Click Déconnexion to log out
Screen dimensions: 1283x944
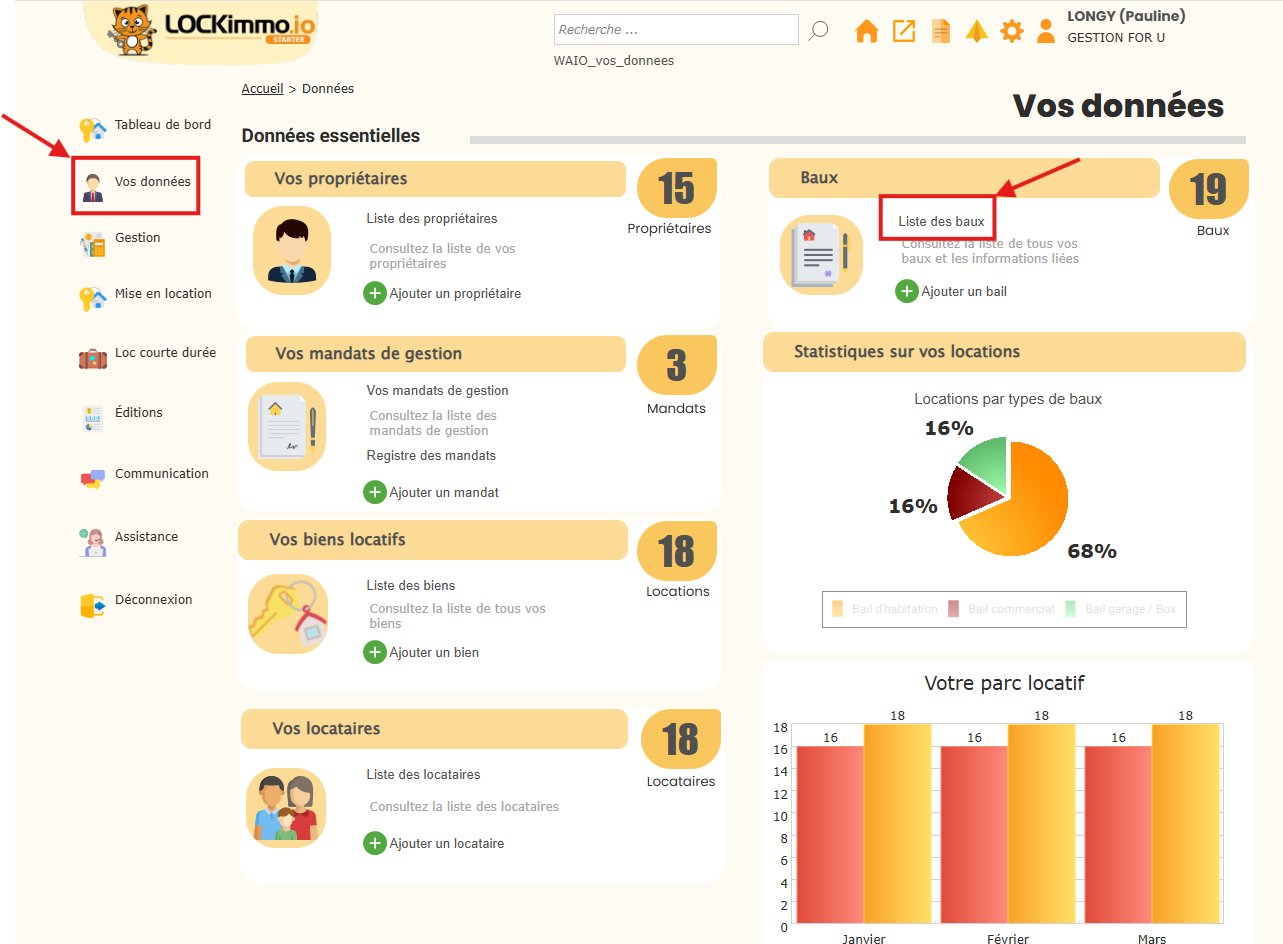pyautogui.click(x=153, y=600)
